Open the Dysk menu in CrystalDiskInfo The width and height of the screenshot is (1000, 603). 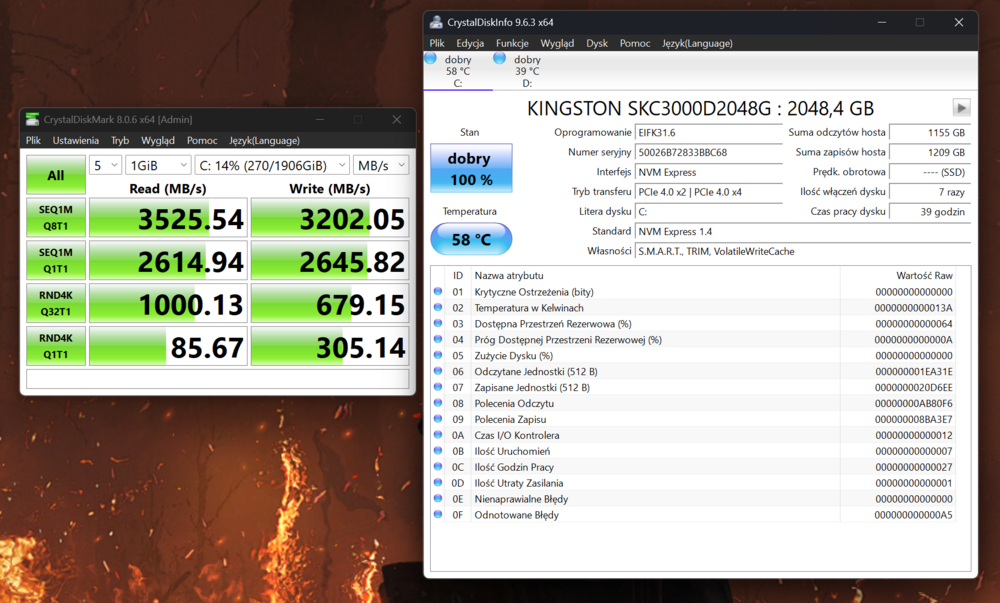coord(597,43)
